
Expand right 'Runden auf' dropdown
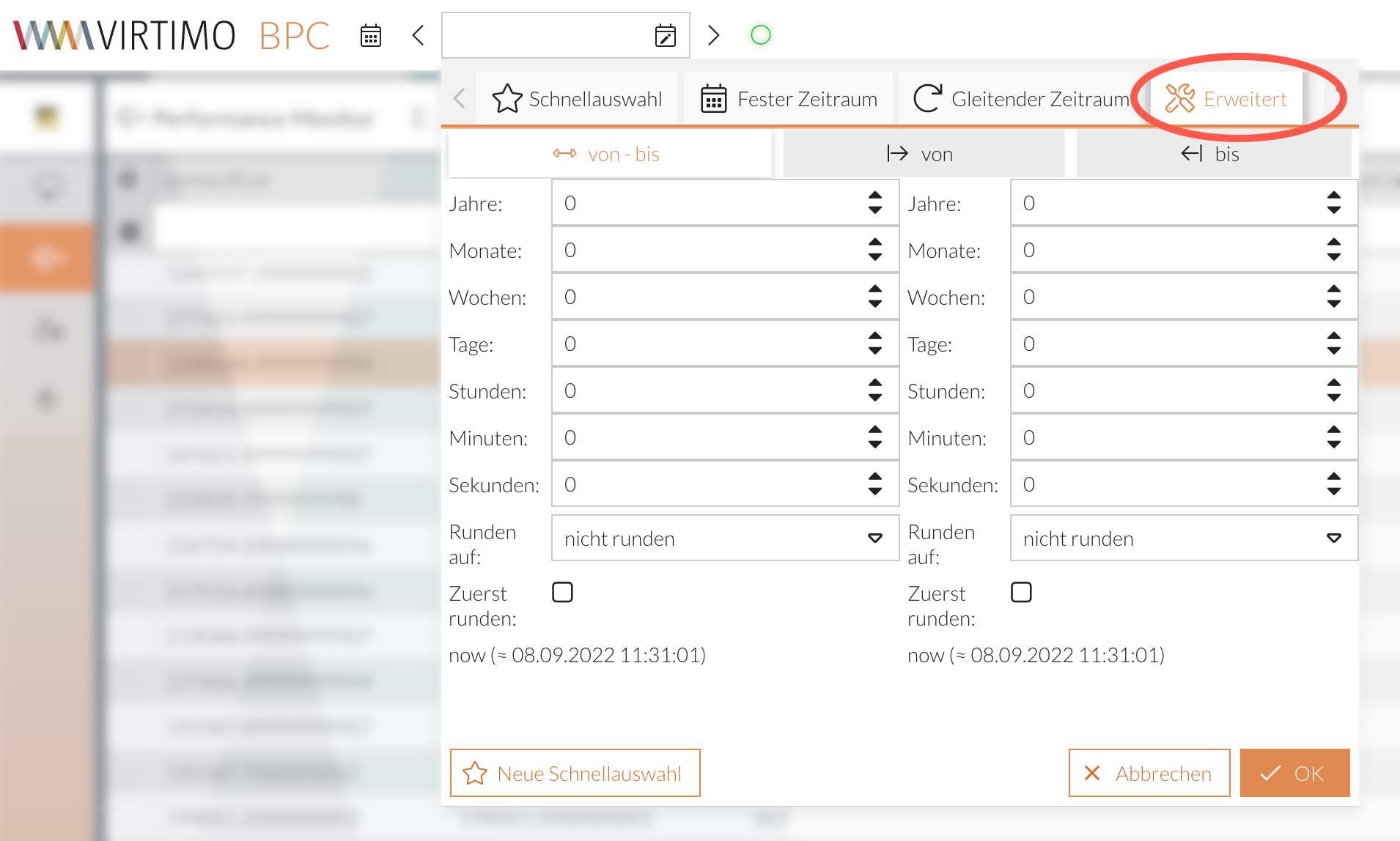[1183, 538]
